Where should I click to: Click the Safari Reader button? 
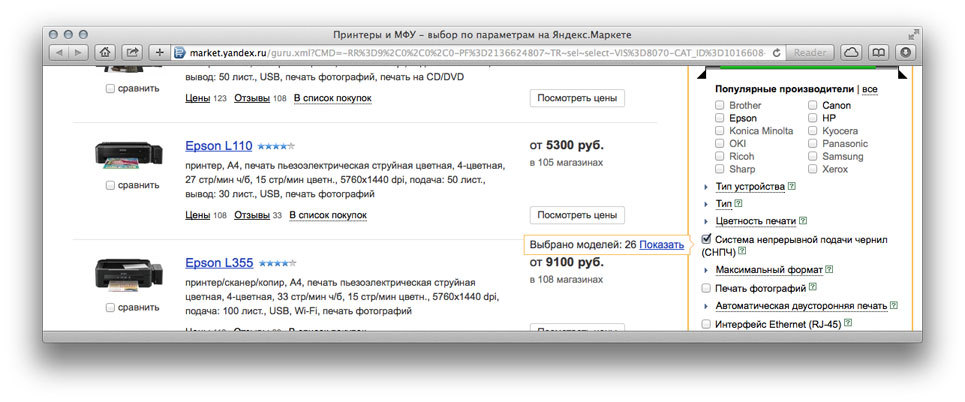click(810, 52)
